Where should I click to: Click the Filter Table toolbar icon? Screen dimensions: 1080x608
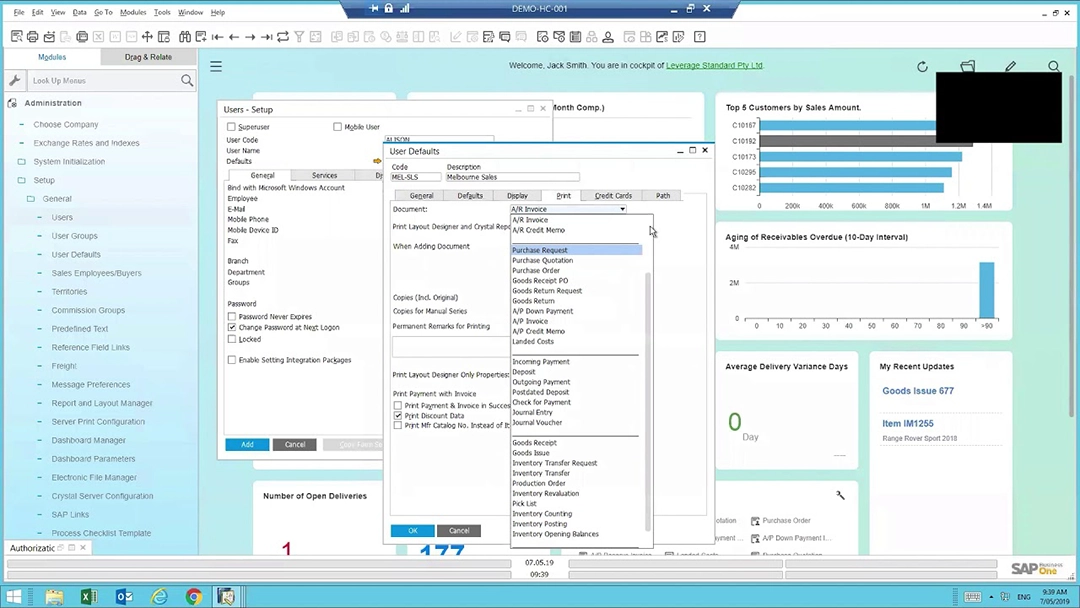301,37
